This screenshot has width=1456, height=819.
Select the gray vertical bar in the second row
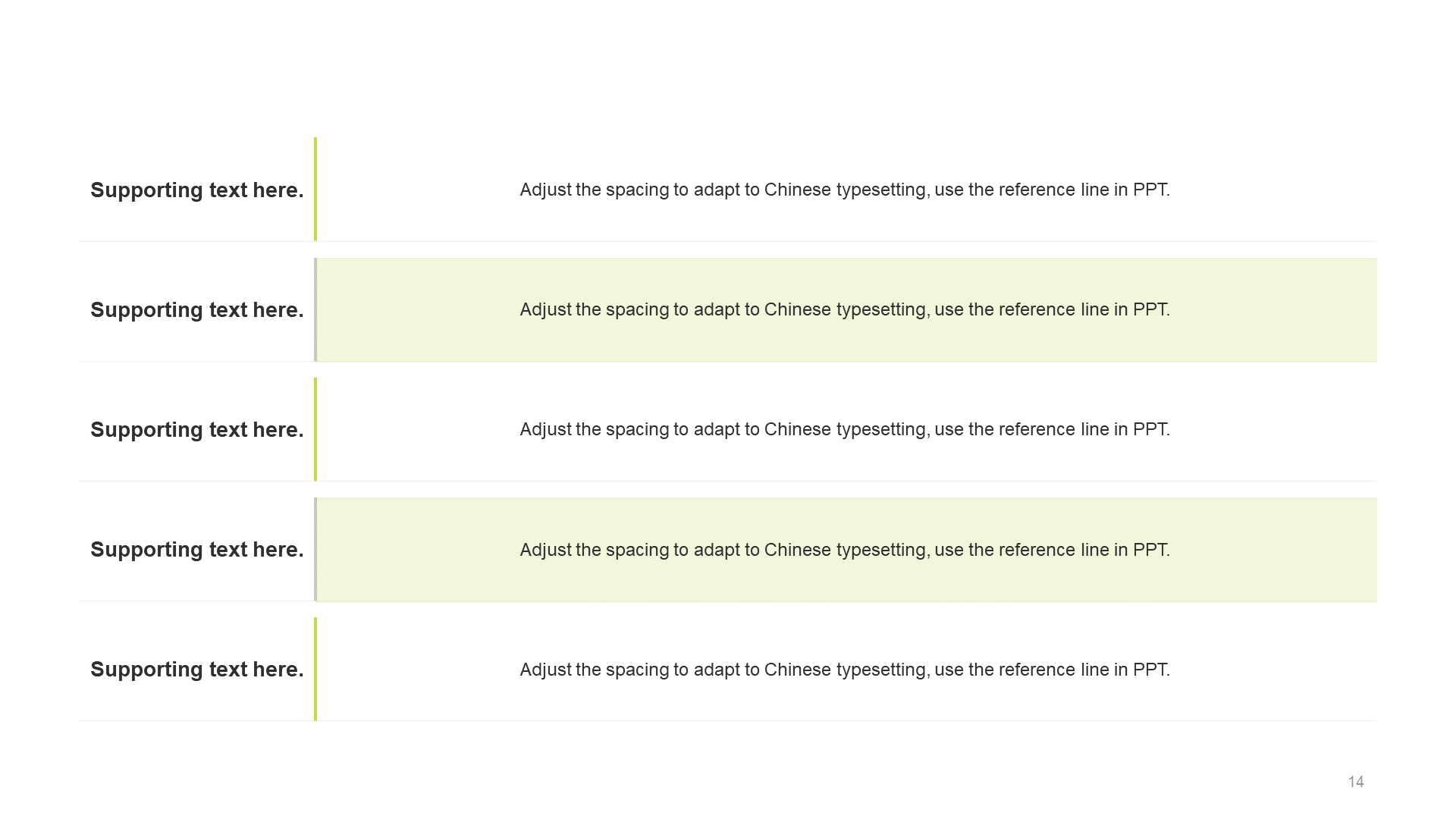pyautogui.click(x=315, y=309)
